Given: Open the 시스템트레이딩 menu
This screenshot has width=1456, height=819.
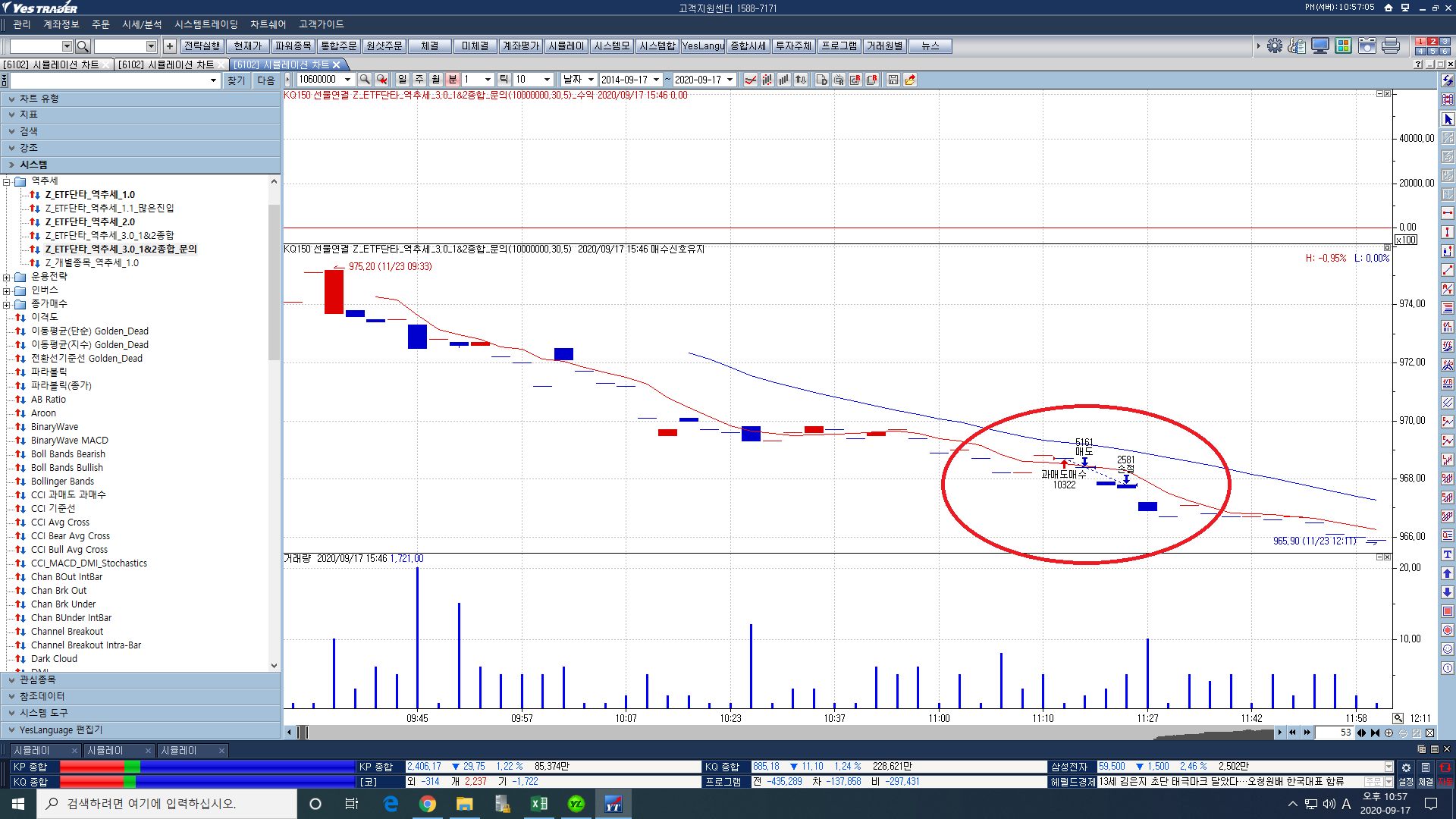Looking at the screenshot, I should [206, 24].
